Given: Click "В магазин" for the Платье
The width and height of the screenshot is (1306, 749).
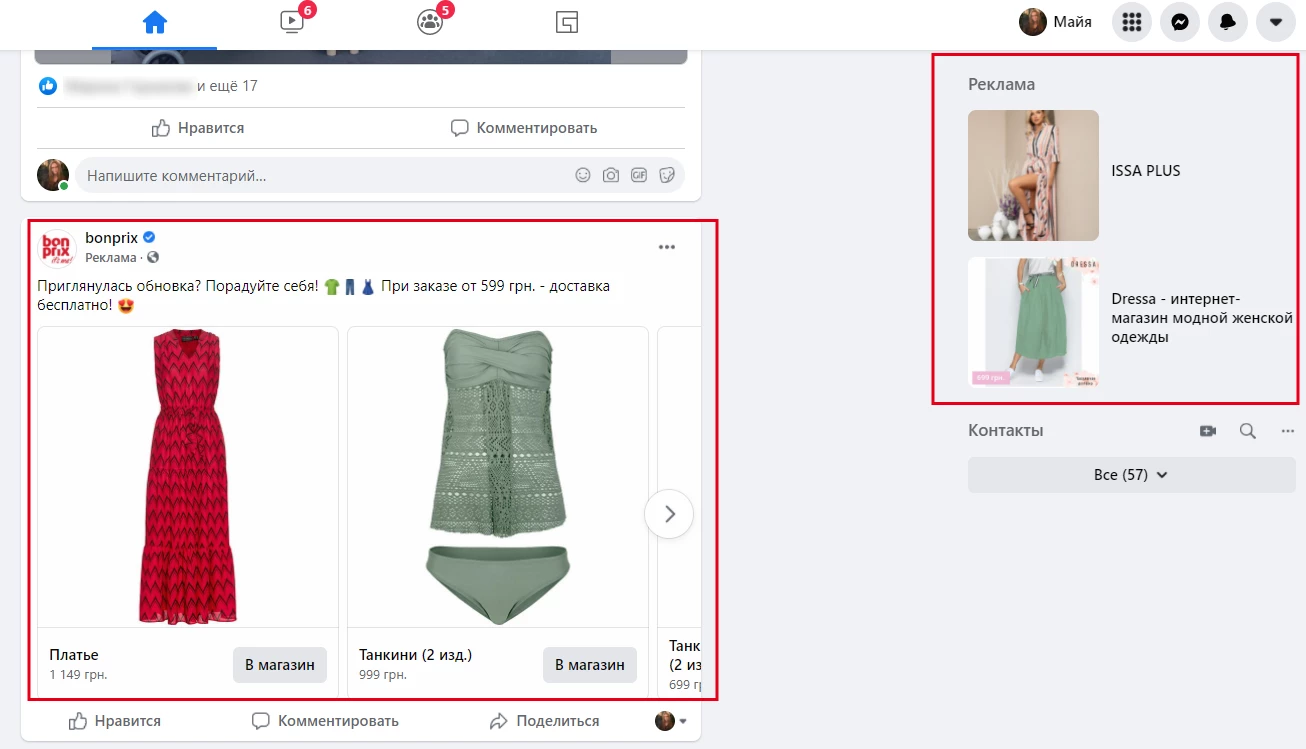Looking at the screenshot, I should (x=280, y=664).
